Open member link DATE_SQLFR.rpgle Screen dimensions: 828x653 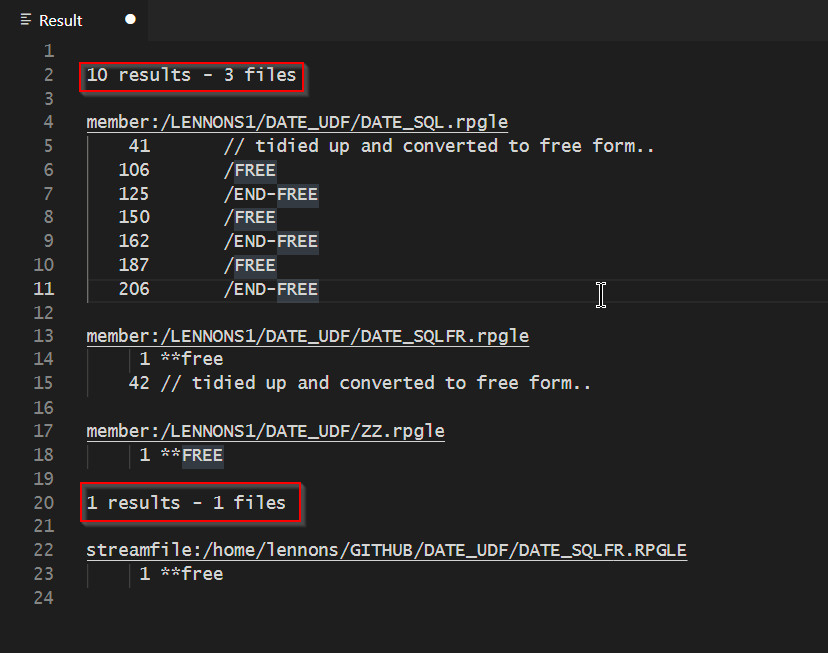(x=306, y=335)
